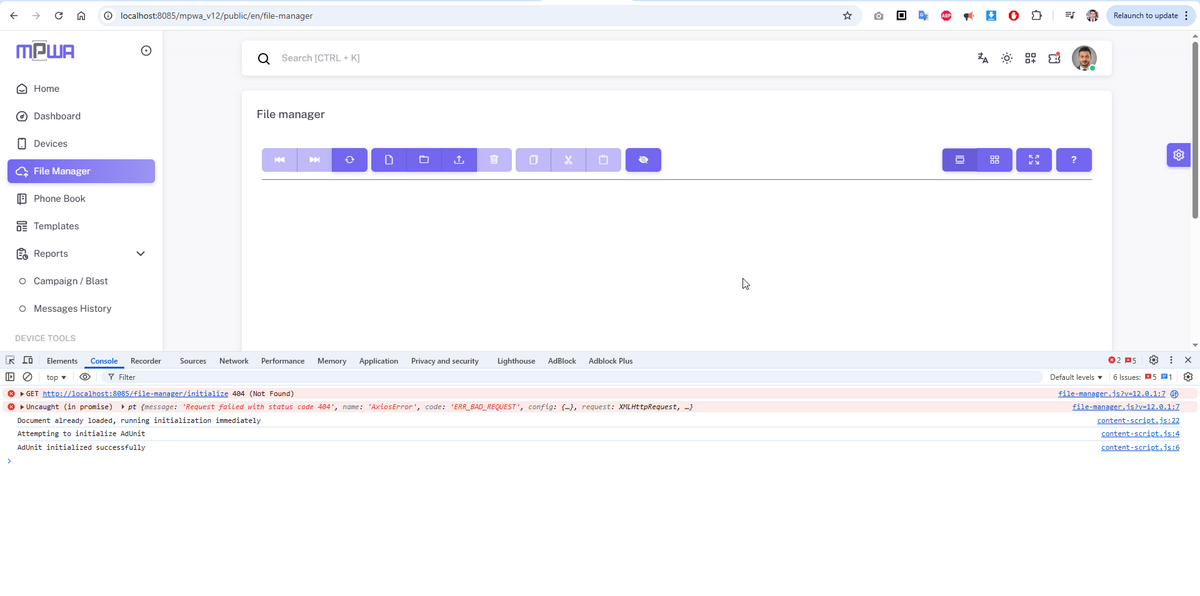Create a new file with the file icon

pos(389,160)
